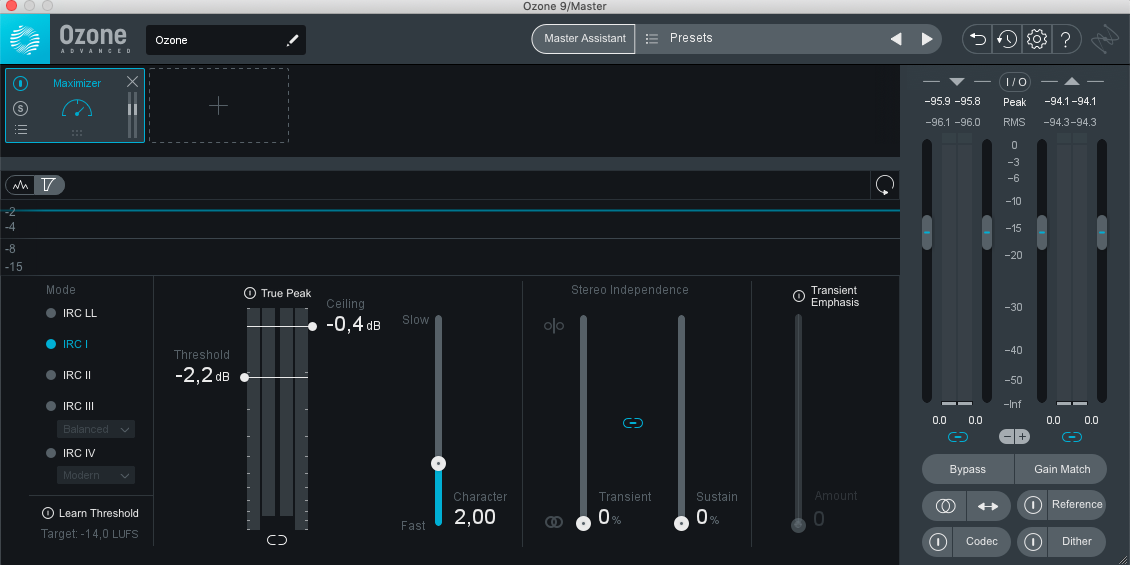
Task: Click the Character value 2,00
Action: [475, 517]
